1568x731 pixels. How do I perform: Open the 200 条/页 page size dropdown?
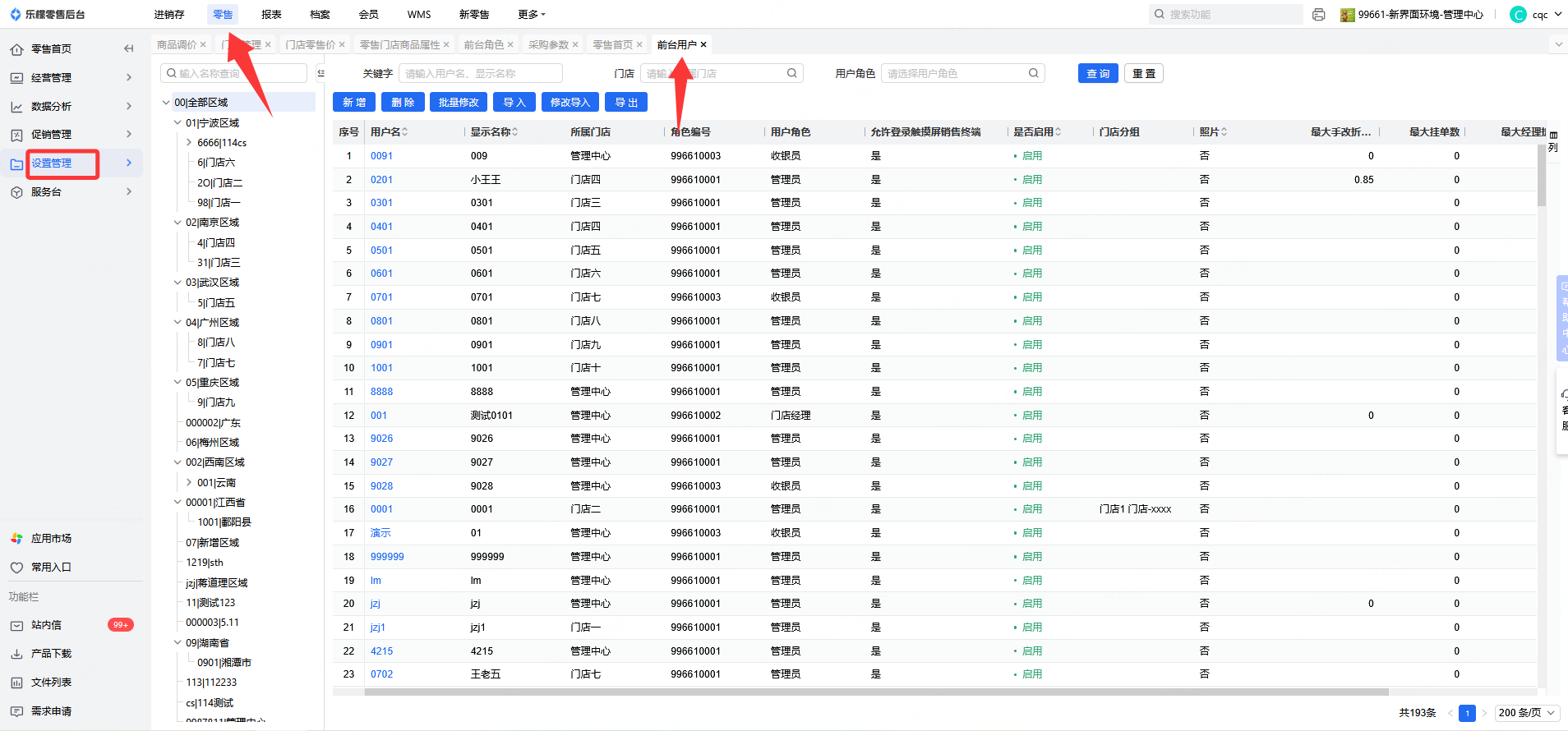(1527, 713)
